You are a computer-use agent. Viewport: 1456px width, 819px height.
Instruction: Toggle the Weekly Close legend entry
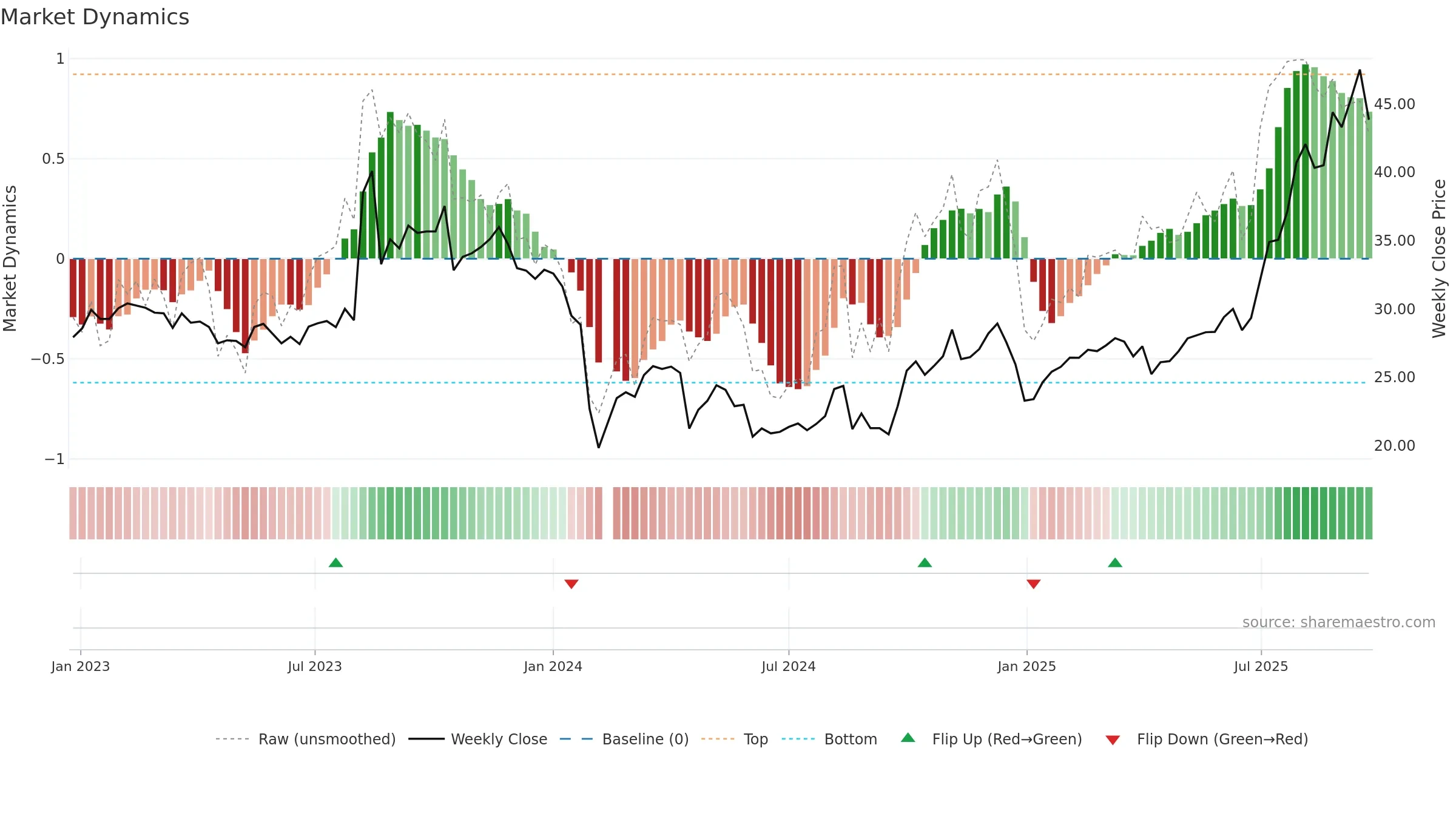tap(478, 739)
